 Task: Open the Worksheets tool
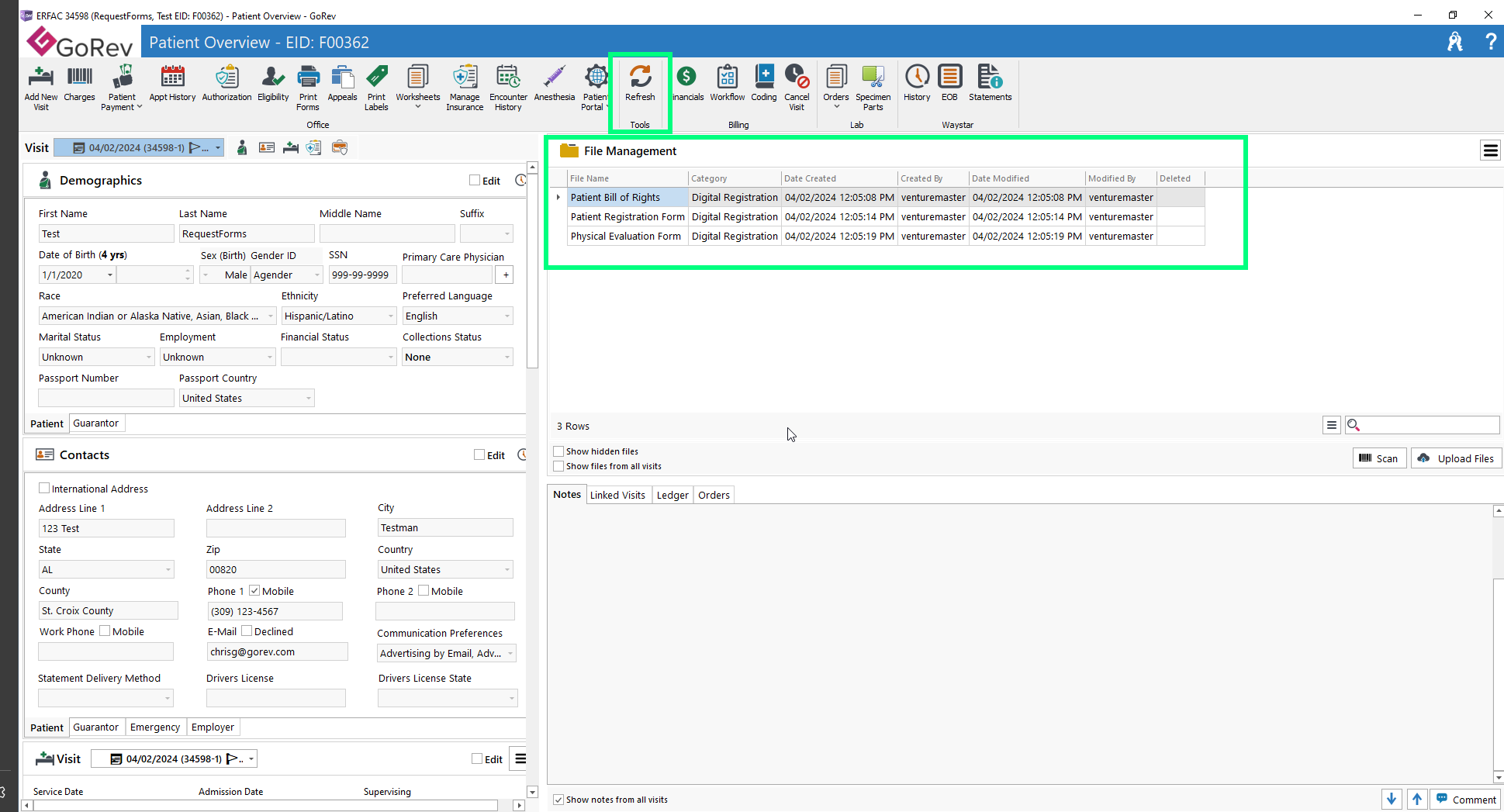[x=418, y=88]
